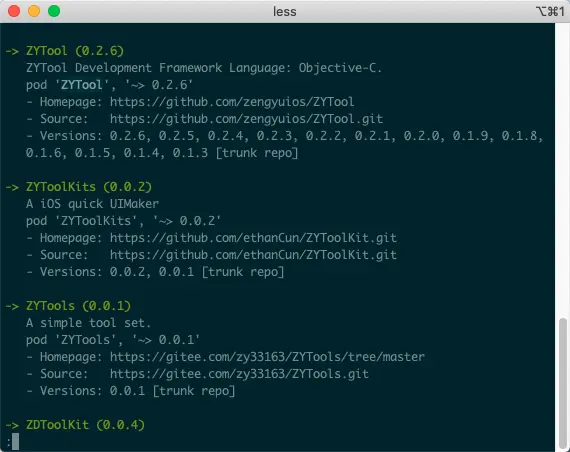Click the ⌥⌘1 window shortcut indicator
Viewport: 570px width, 452px height.
click(x=550, y=12)
